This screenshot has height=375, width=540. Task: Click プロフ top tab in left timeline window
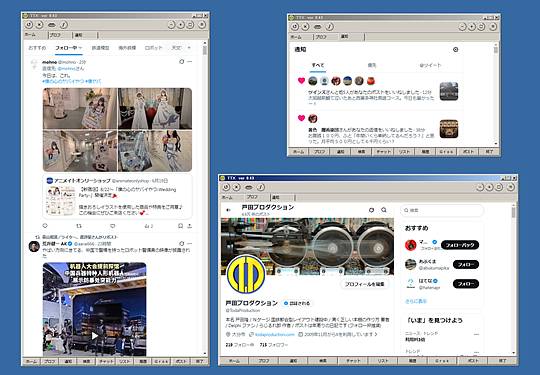(x=59, y=35)
